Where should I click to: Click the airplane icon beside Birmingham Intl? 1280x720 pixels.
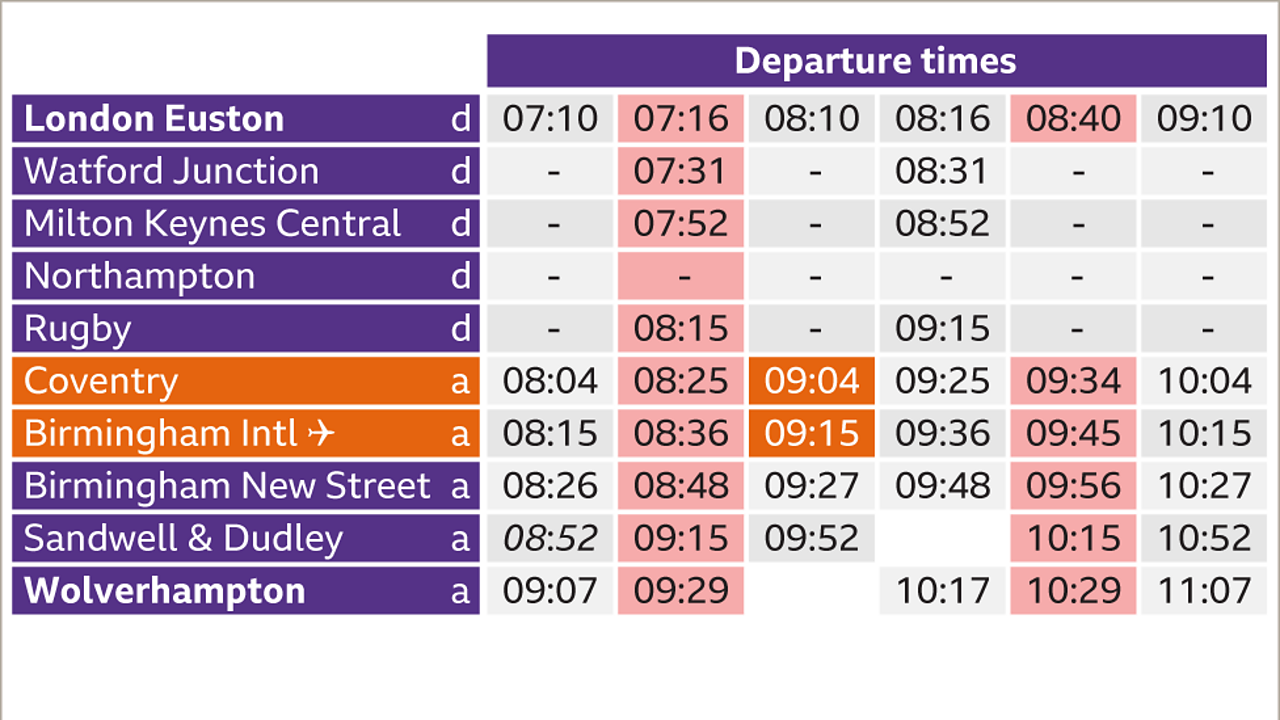319,433
